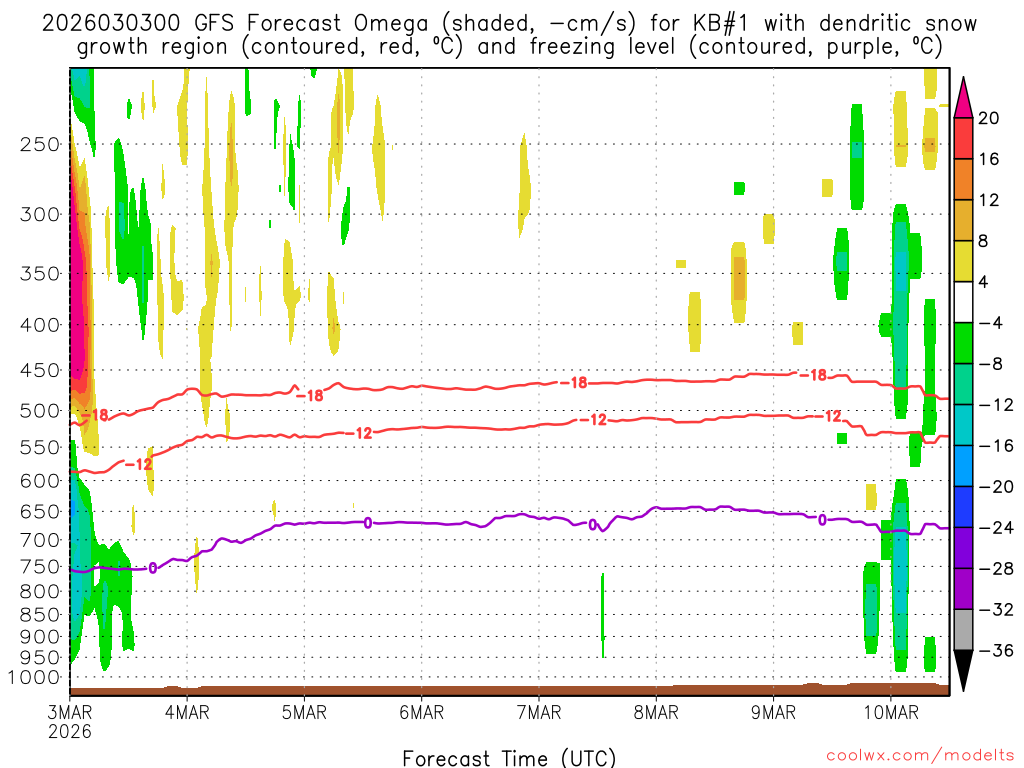1024x768 pixels.
Task: Click the red colorbar segment between 16 and 20
Action: tap(963, 138)
